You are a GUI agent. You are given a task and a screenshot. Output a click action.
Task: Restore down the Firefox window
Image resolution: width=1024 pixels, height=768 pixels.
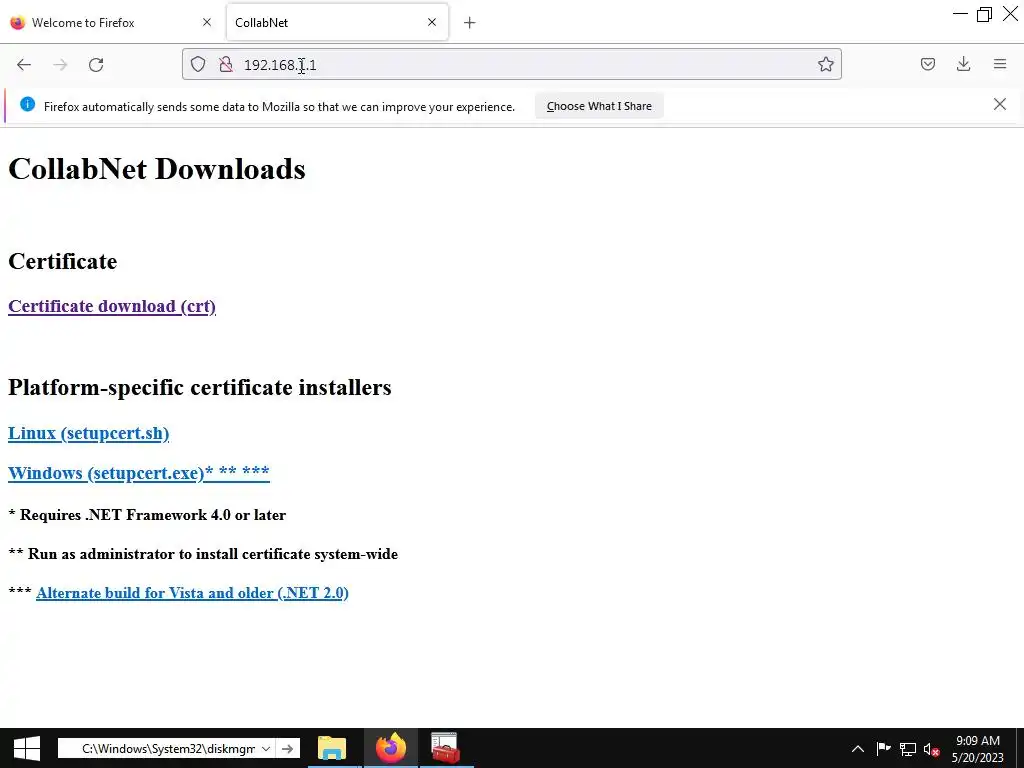[984, 14]
